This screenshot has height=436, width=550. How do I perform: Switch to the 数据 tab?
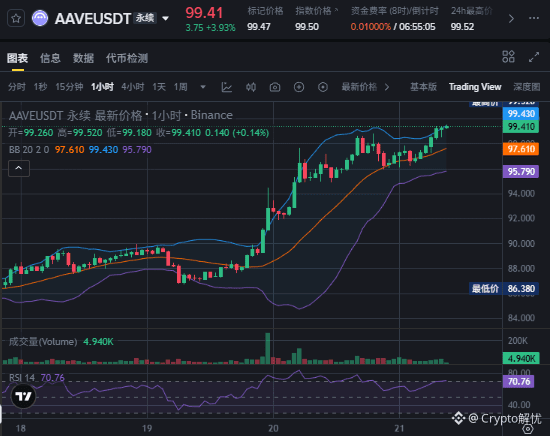point(83,58)
